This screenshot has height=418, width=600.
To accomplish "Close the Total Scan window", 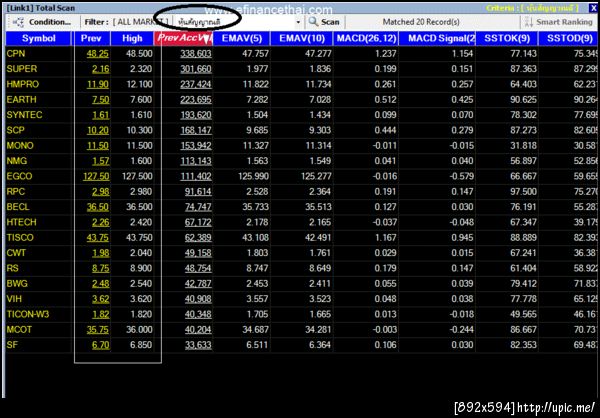I will 593,8.
